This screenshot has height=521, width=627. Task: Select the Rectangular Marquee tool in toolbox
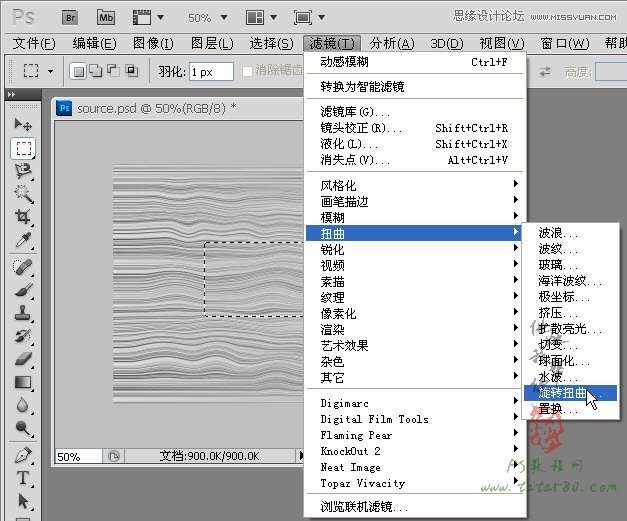(x=23, y=148)
